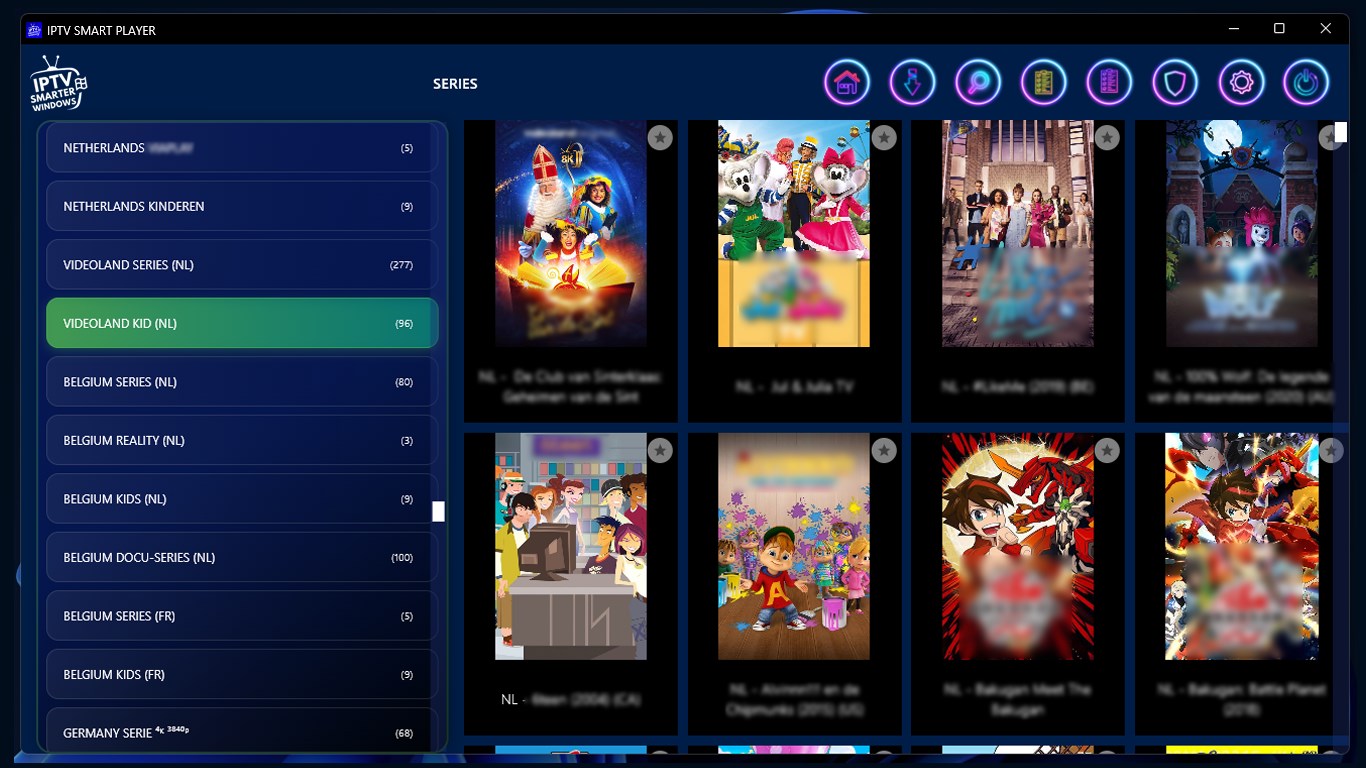Open the parental control shield icon

[x=1175, y=82]
